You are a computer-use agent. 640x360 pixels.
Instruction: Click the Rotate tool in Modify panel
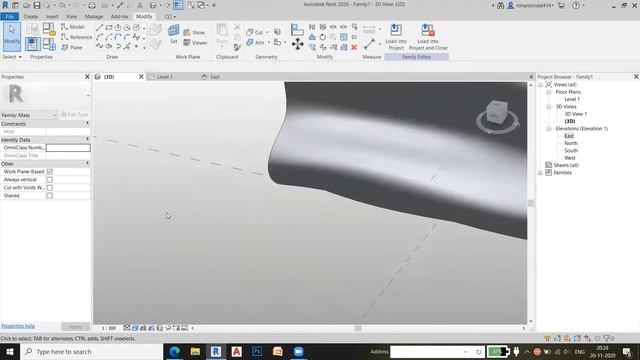tap(322, 37)
